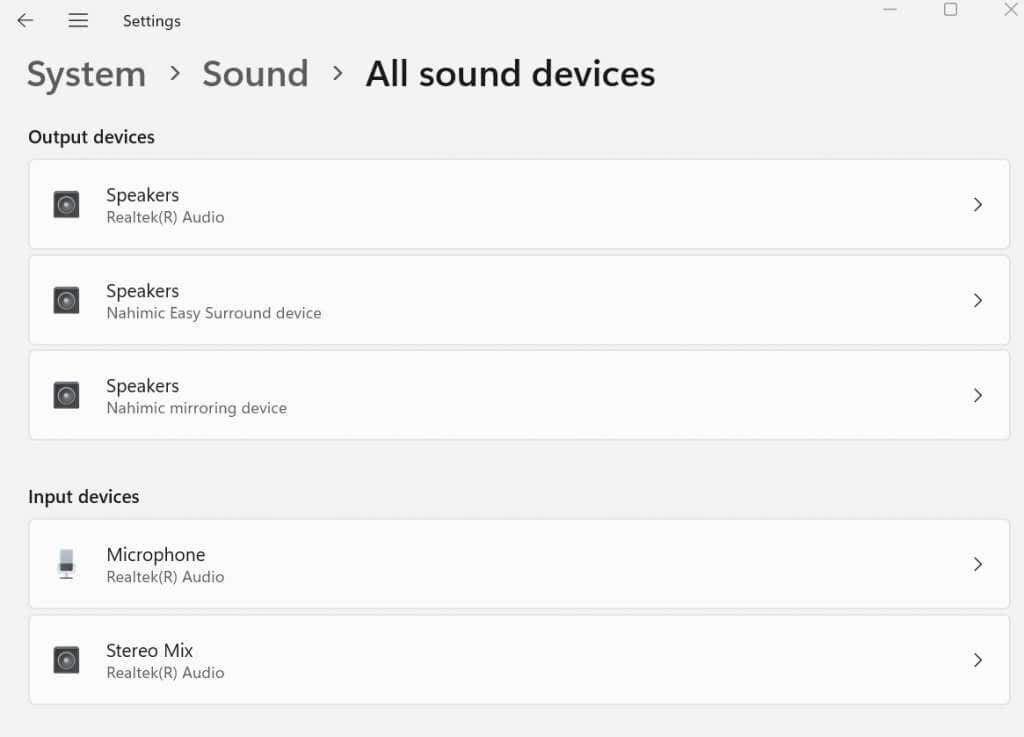This screenshot has height=737, width=1024.
Task: Minimize the Settings window
Action: [890, 10]
